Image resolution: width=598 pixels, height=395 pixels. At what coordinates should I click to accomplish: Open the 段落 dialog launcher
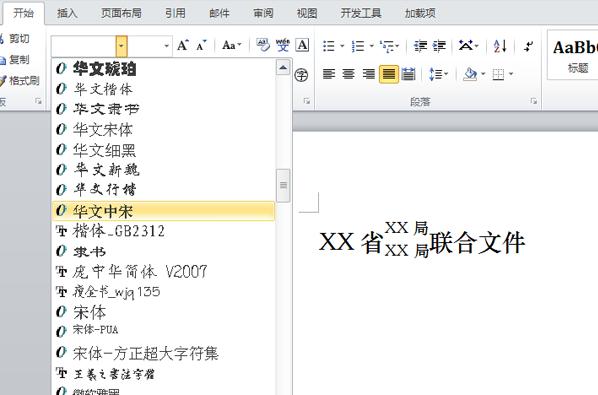[534, 101]
